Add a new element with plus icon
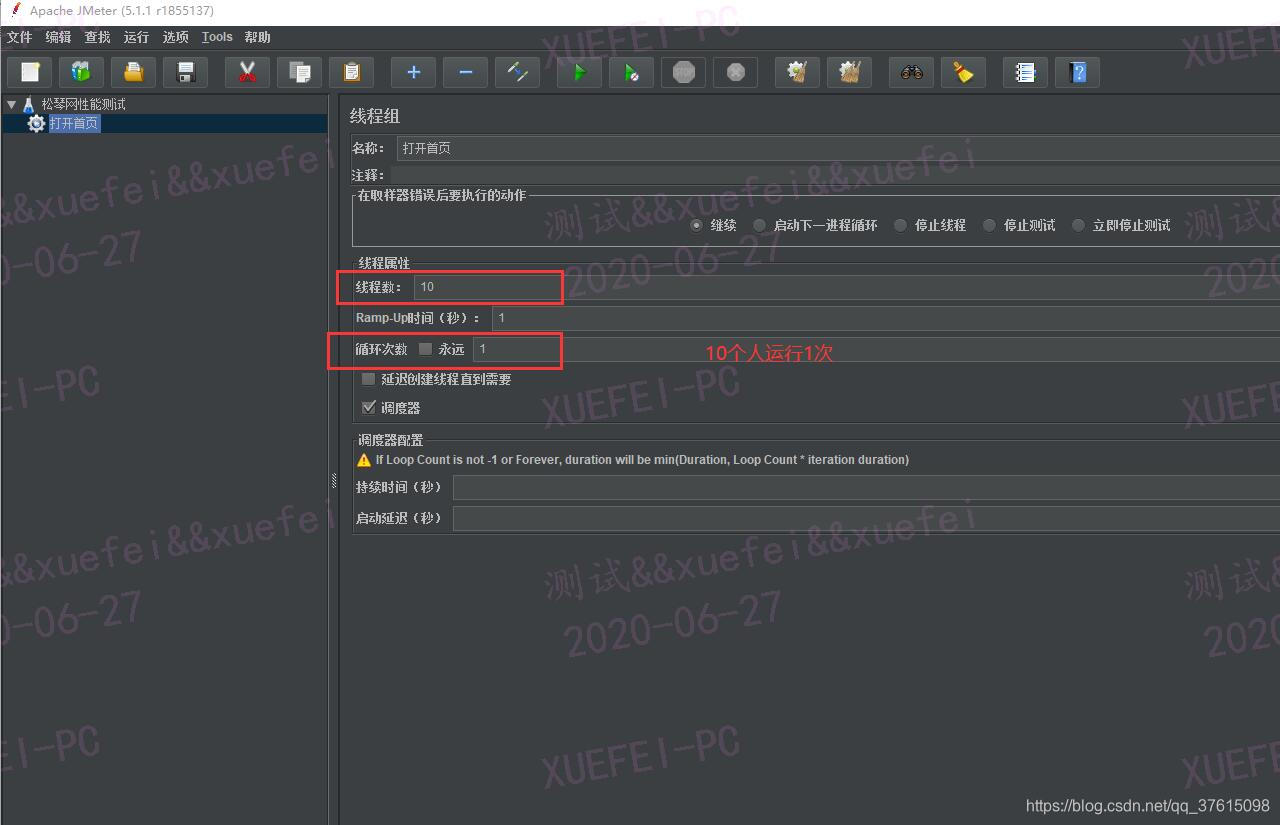The width and height of the screenshot is (1280, 825). [x=413, y=72]
